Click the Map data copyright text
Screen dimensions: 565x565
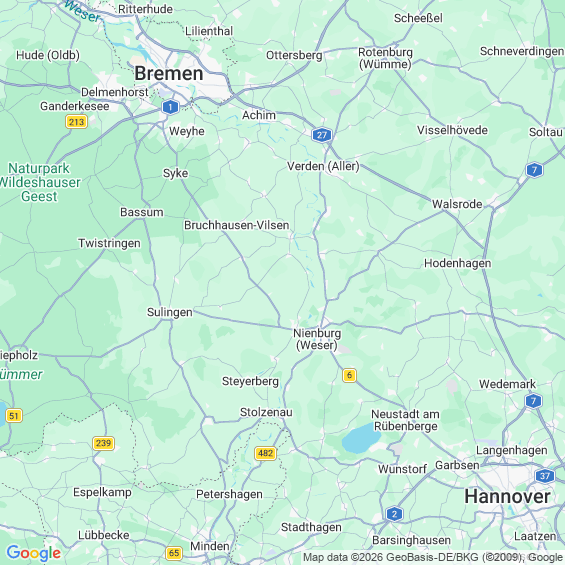(x=433, y=557)
